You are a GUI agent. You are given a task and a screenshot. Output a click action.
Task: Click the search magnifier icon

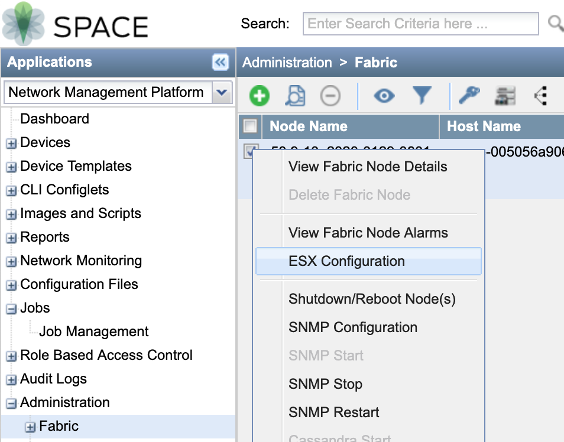pos(556,23)
